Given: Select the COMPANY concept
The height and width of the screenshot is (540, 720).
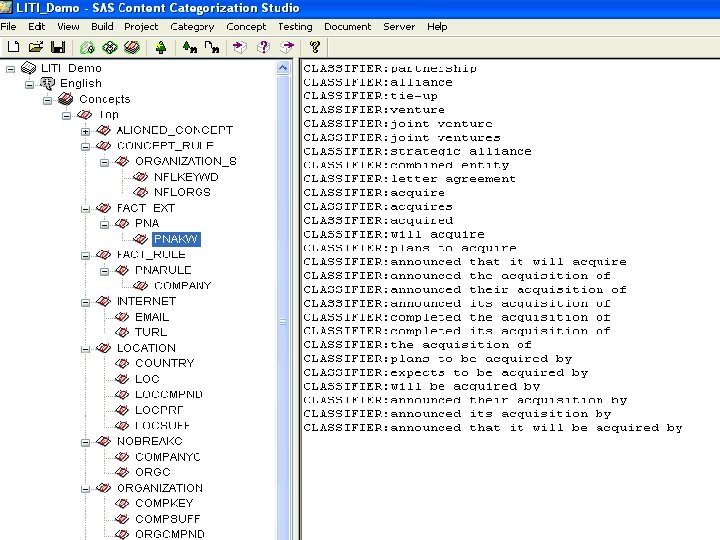Looking at the screenshot, I should tap(182, 286).
